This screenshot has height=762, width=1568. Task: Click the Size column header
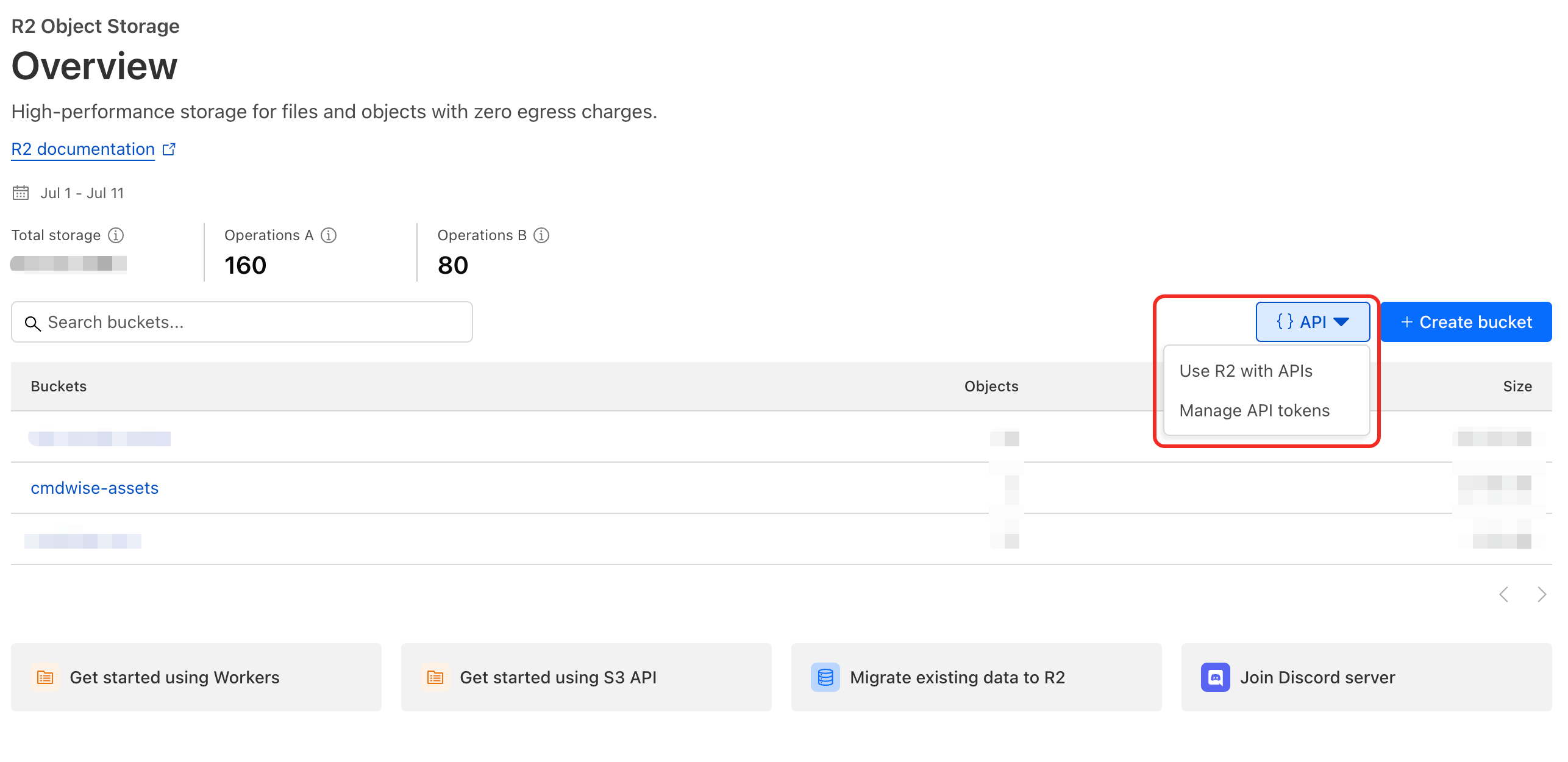1517,386
